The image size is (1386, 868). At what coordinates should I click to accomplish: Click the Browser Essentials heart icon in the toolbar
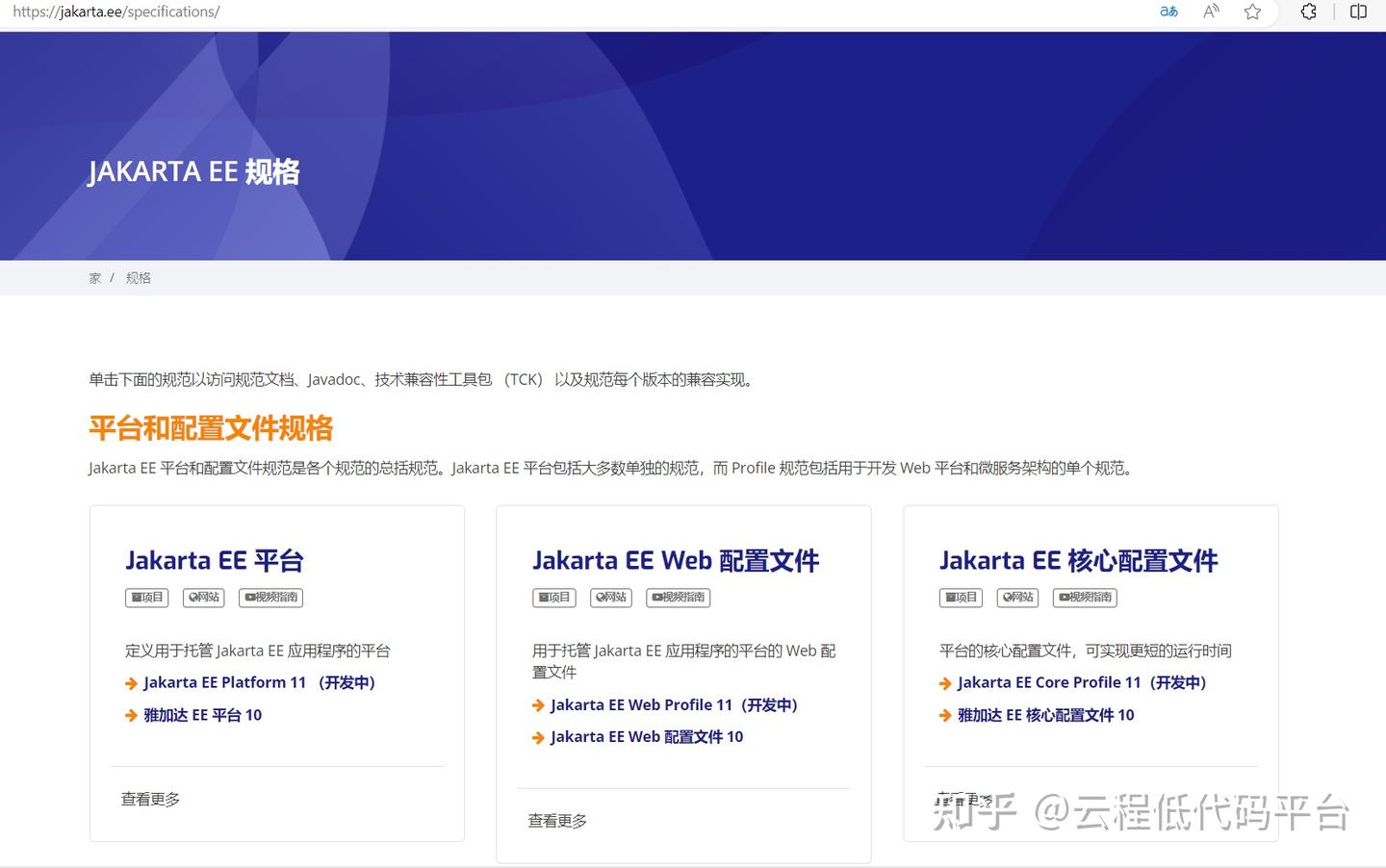click(1308, 13)
